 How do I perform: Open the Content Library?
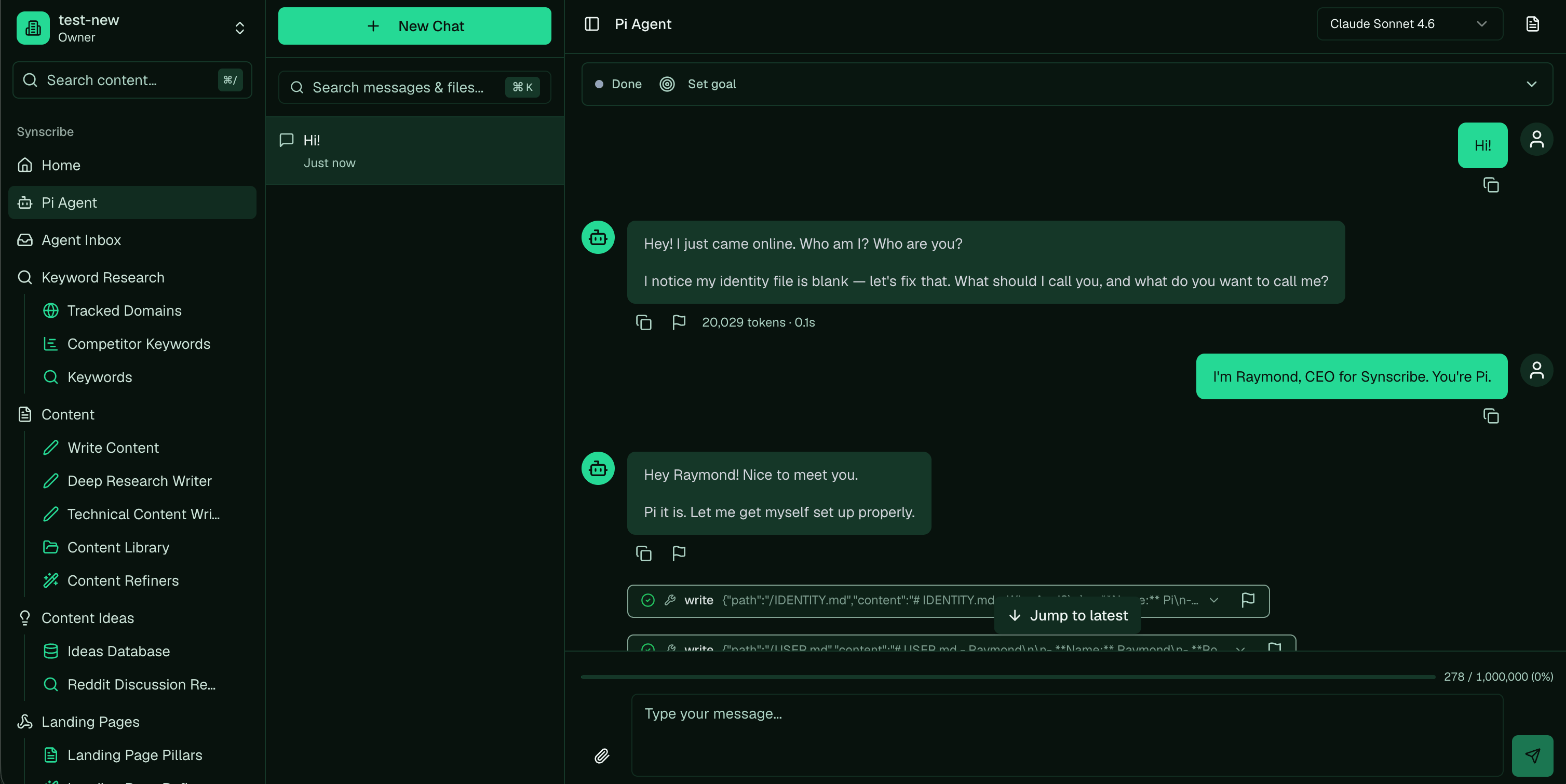(118, 547)
